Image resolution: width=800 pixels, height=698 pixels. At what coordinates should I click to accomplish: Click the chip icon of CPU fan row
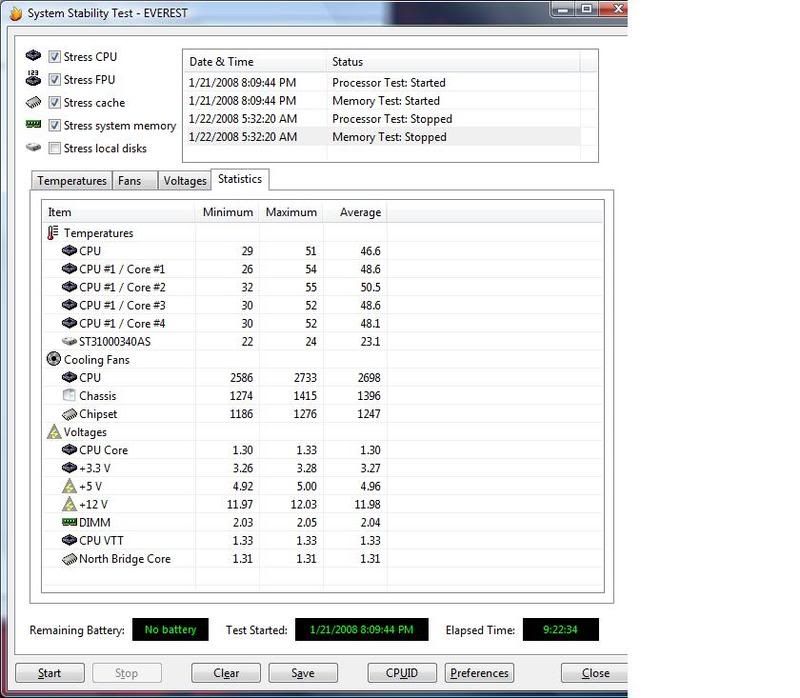pyautogui.click(x=69, y=378)
